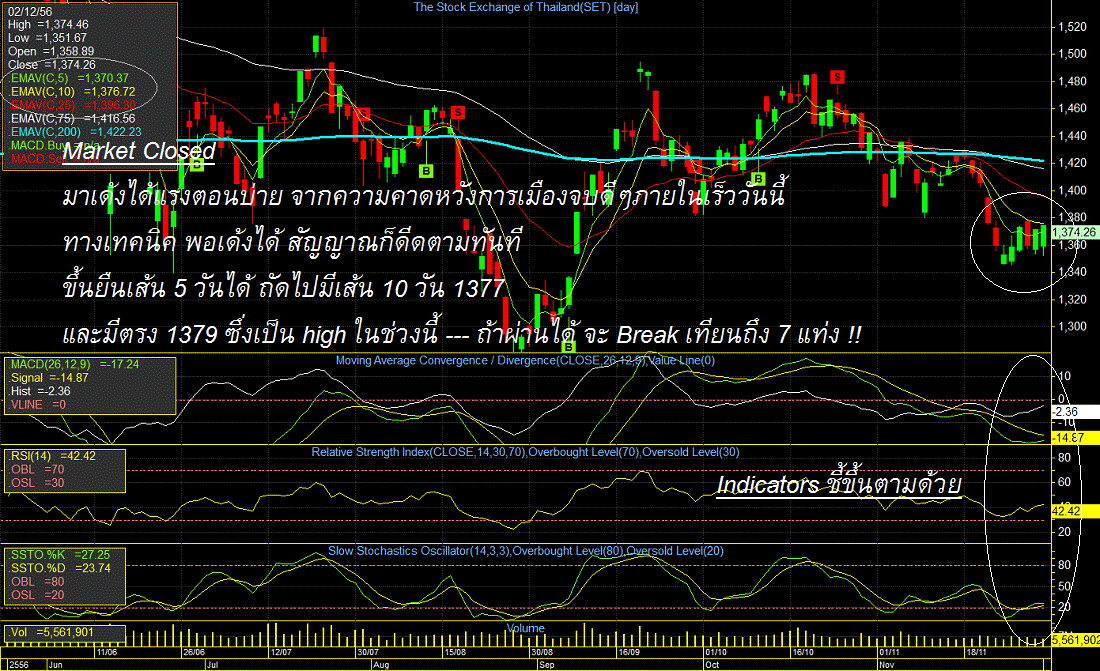Click the green B buy marker near 01/10
Image resolution: width=1100 pixels, height=671 pixels.
tap(758, 178)
